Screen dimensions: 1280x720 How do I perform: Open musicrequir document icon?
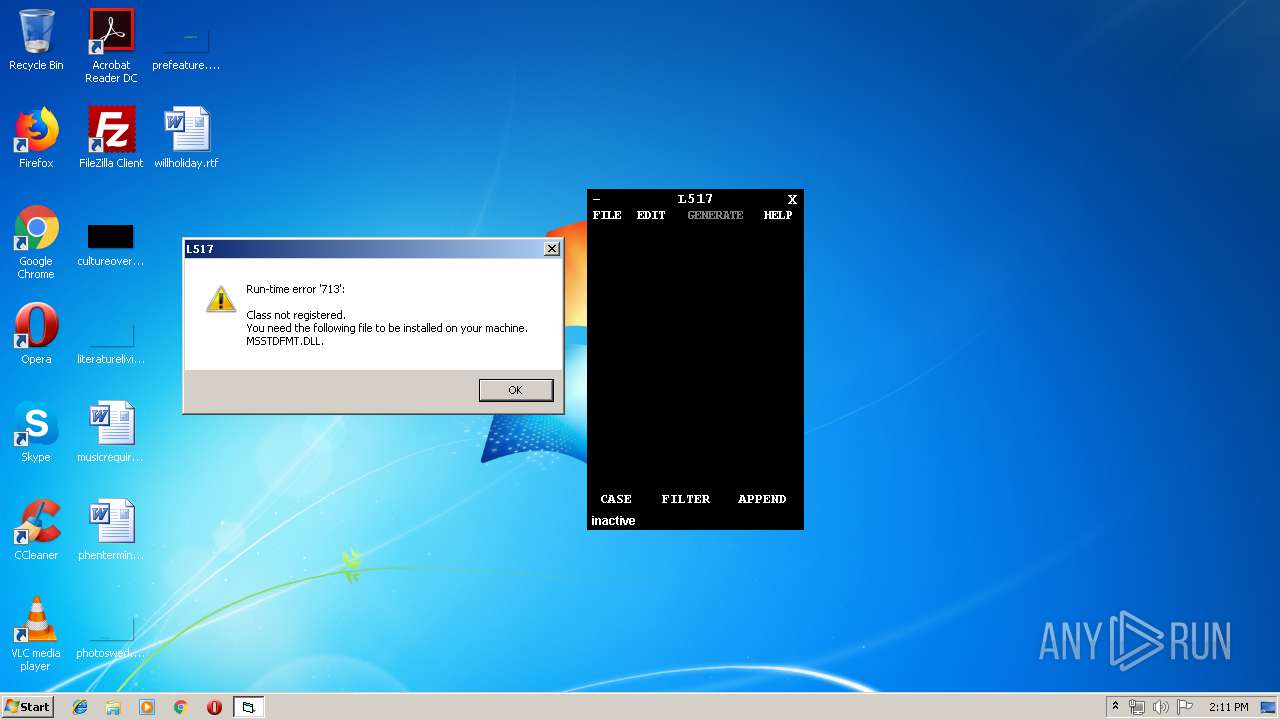(x=111, y=432)
